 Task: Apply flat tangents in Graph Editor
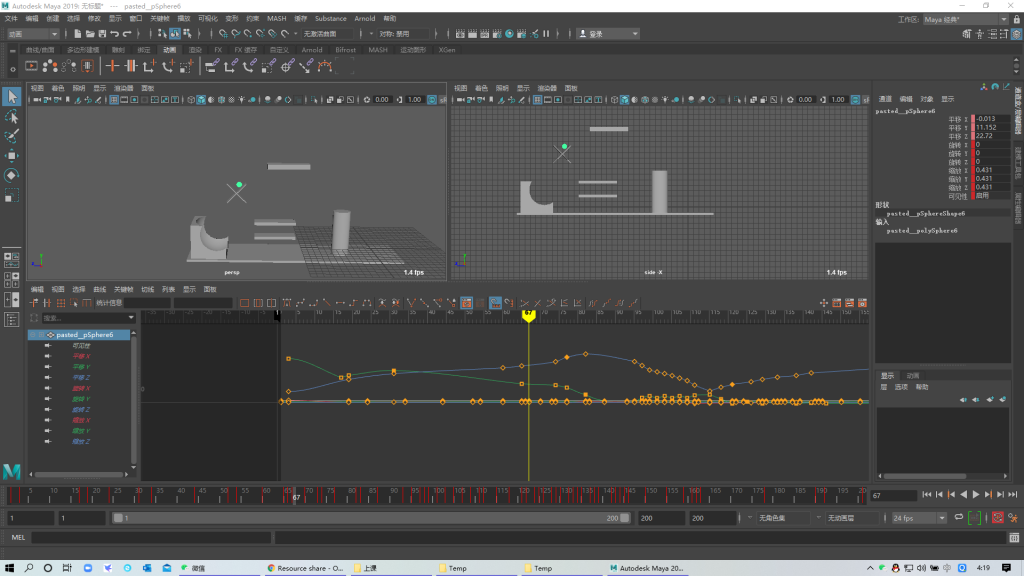click(340, 303)
